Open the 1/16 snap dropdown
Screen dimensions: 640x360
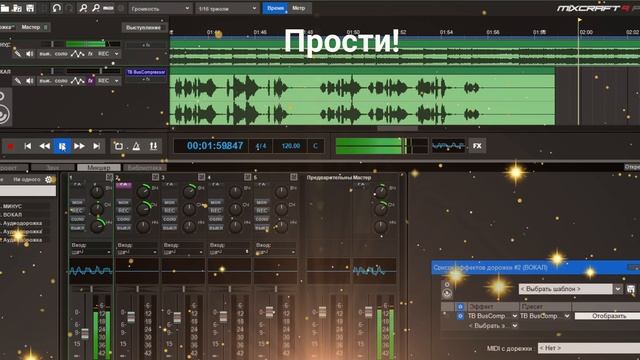click(x=227, y=8)
